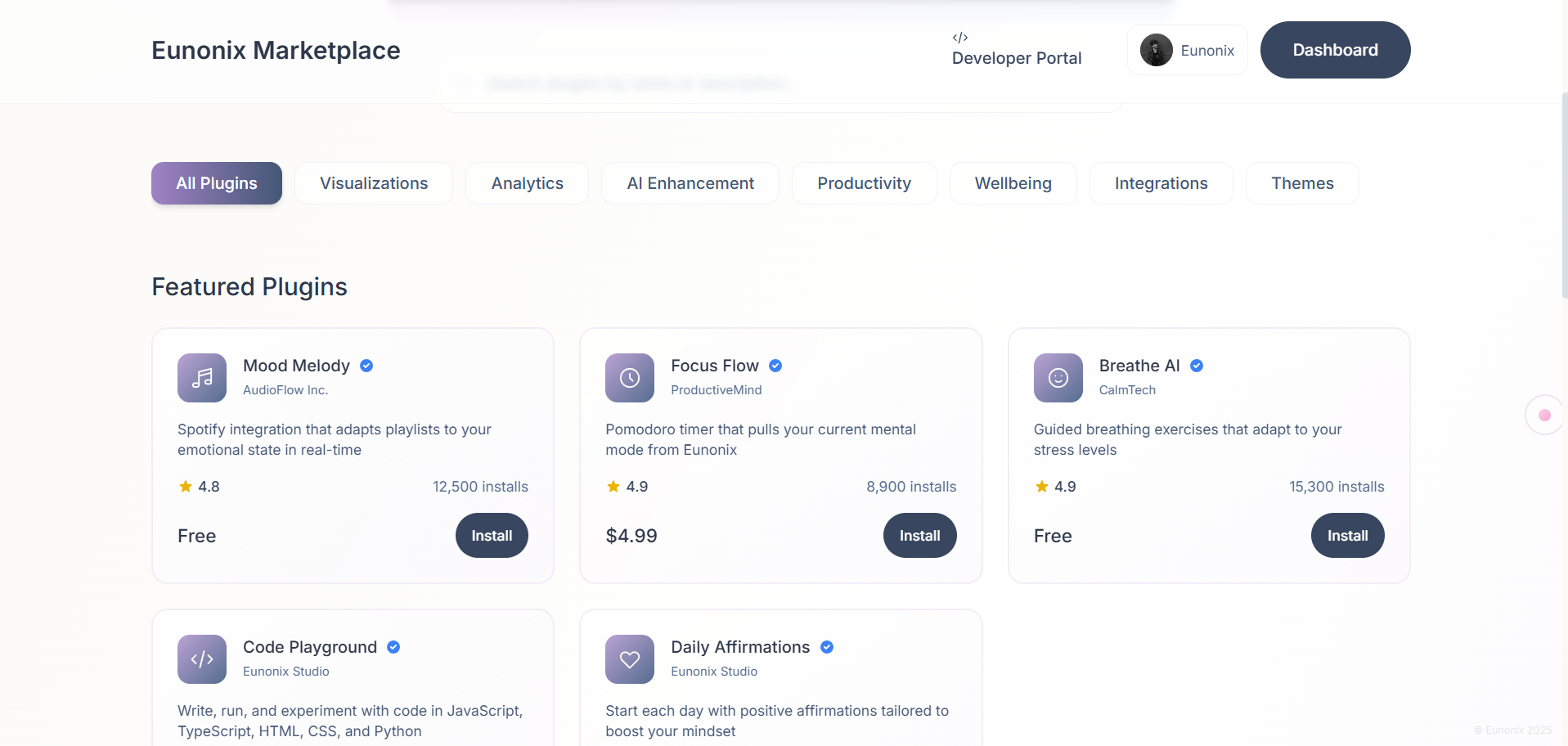
Task: Open the Dashboard
Action: 1334,50
